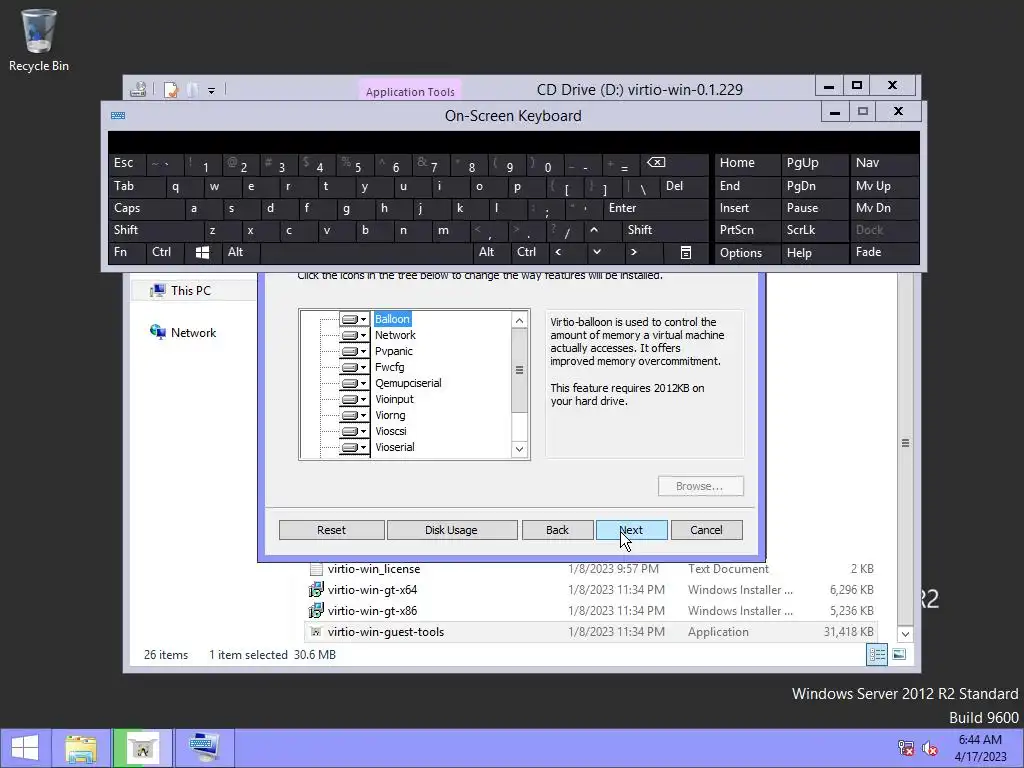Toggle the Fn key on keyboard
The width and height of the screenshot is (1024, 768).
127,253
